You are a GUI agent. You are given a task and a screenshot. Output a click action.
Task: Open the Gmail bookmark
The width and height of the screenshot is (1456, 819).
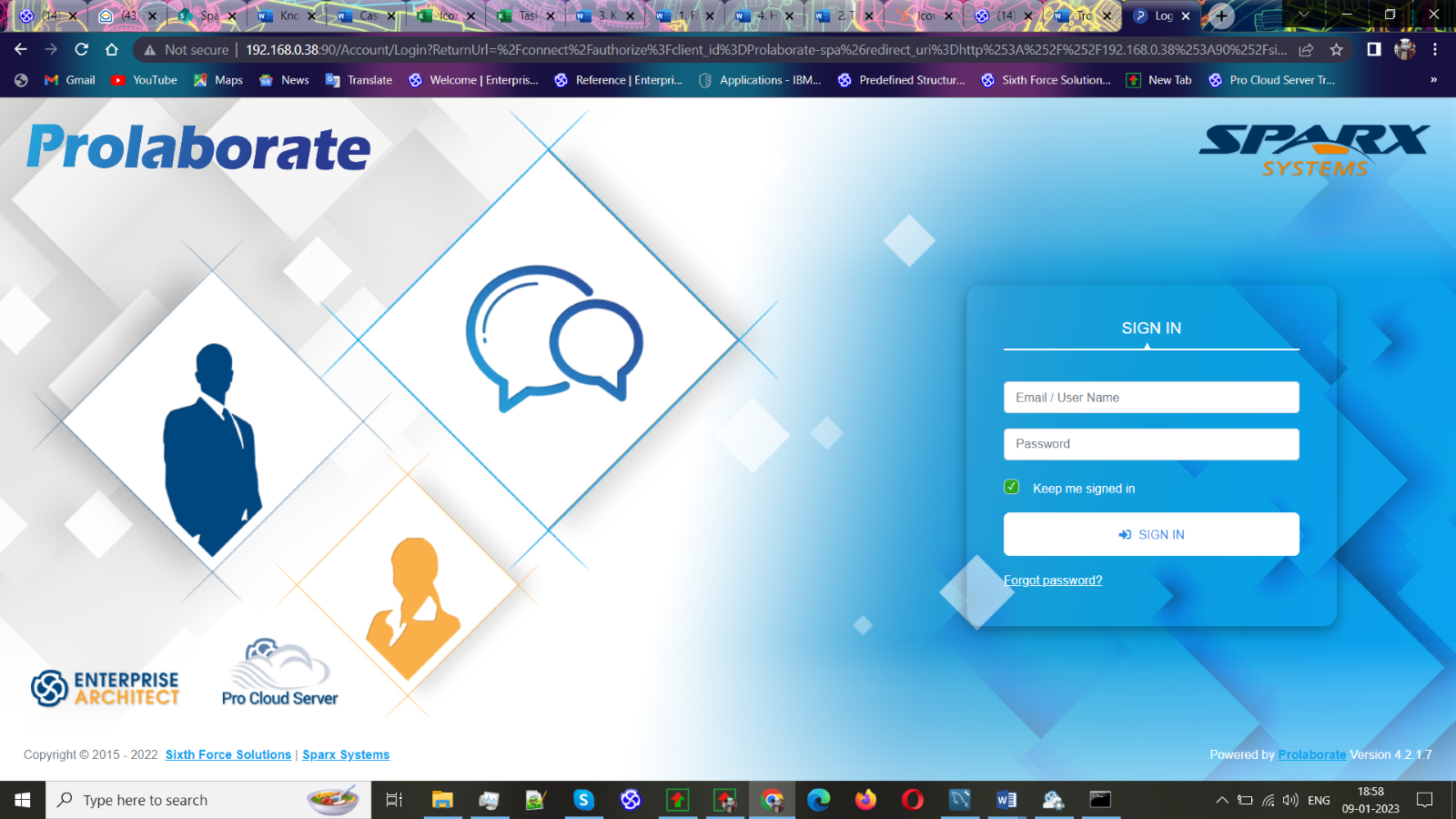click(70, 80)
